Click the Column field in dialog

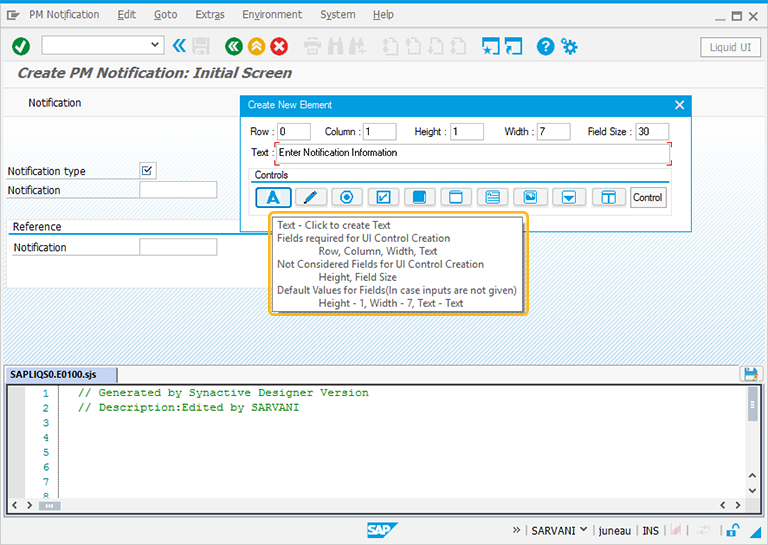point(380,132)
